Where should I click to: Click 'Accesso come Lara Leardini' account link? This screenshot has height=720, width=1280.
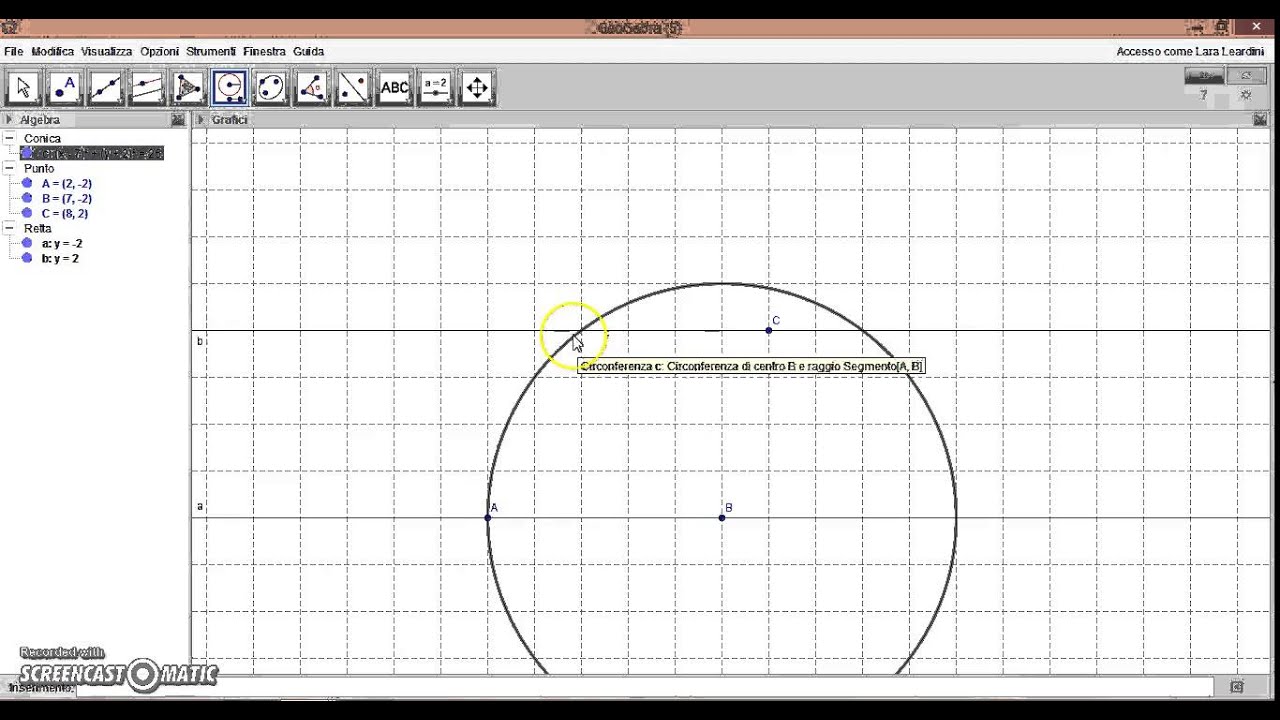[x=1190, y=51]
